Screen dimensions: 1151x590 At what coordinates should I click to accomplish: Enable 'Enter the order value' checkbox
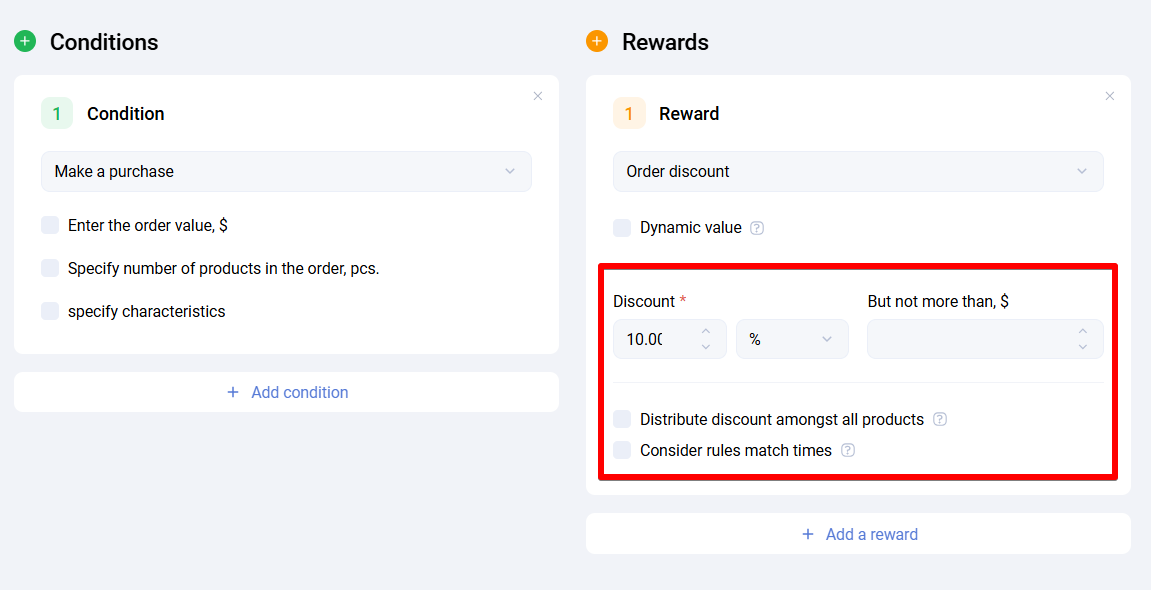pyautogui.click(x=50, y=226)
